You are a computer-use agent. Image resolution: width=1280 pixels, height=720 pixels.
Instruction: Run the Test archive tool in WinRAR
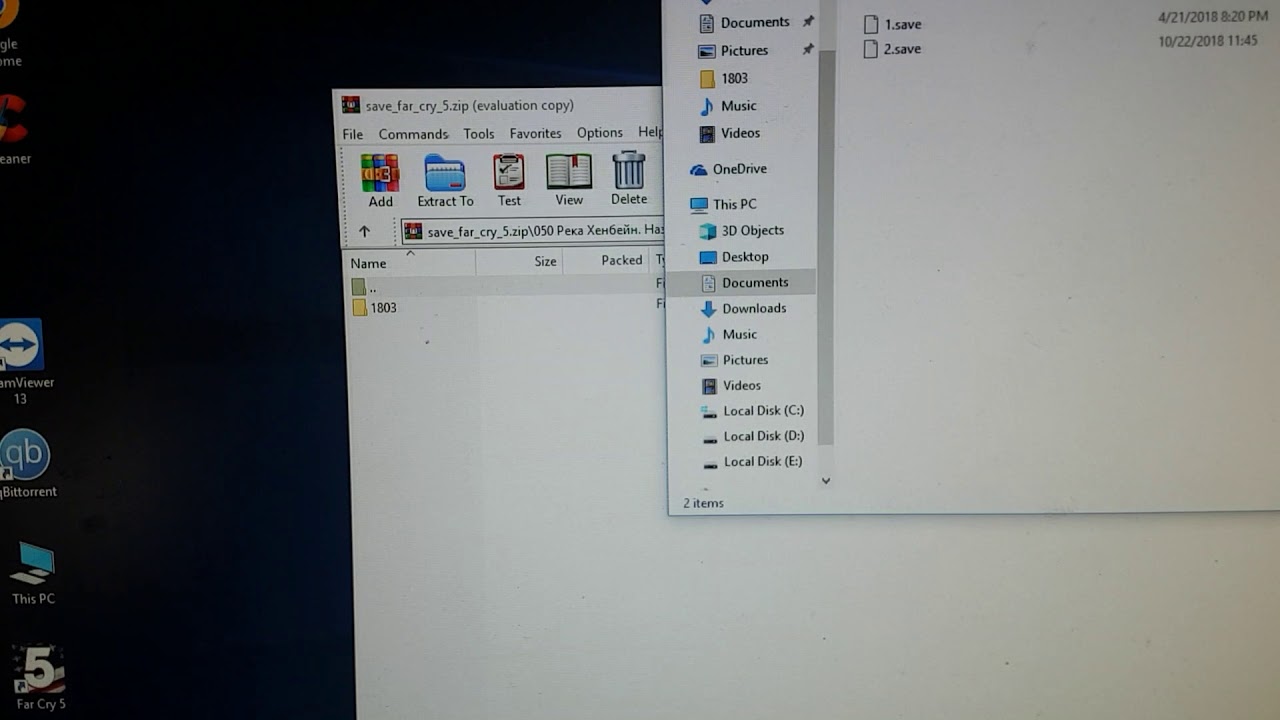509,180
